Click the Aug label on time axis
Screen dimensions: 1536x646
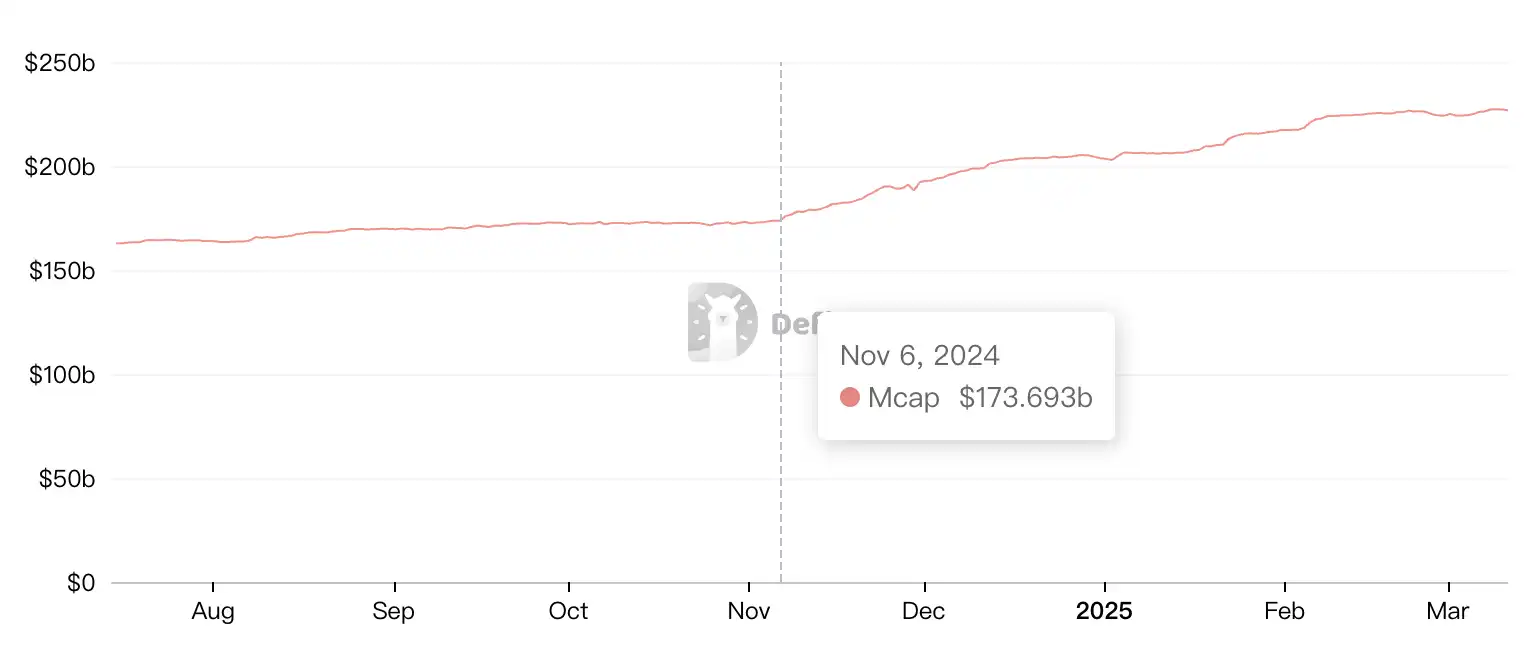point(213,611)
